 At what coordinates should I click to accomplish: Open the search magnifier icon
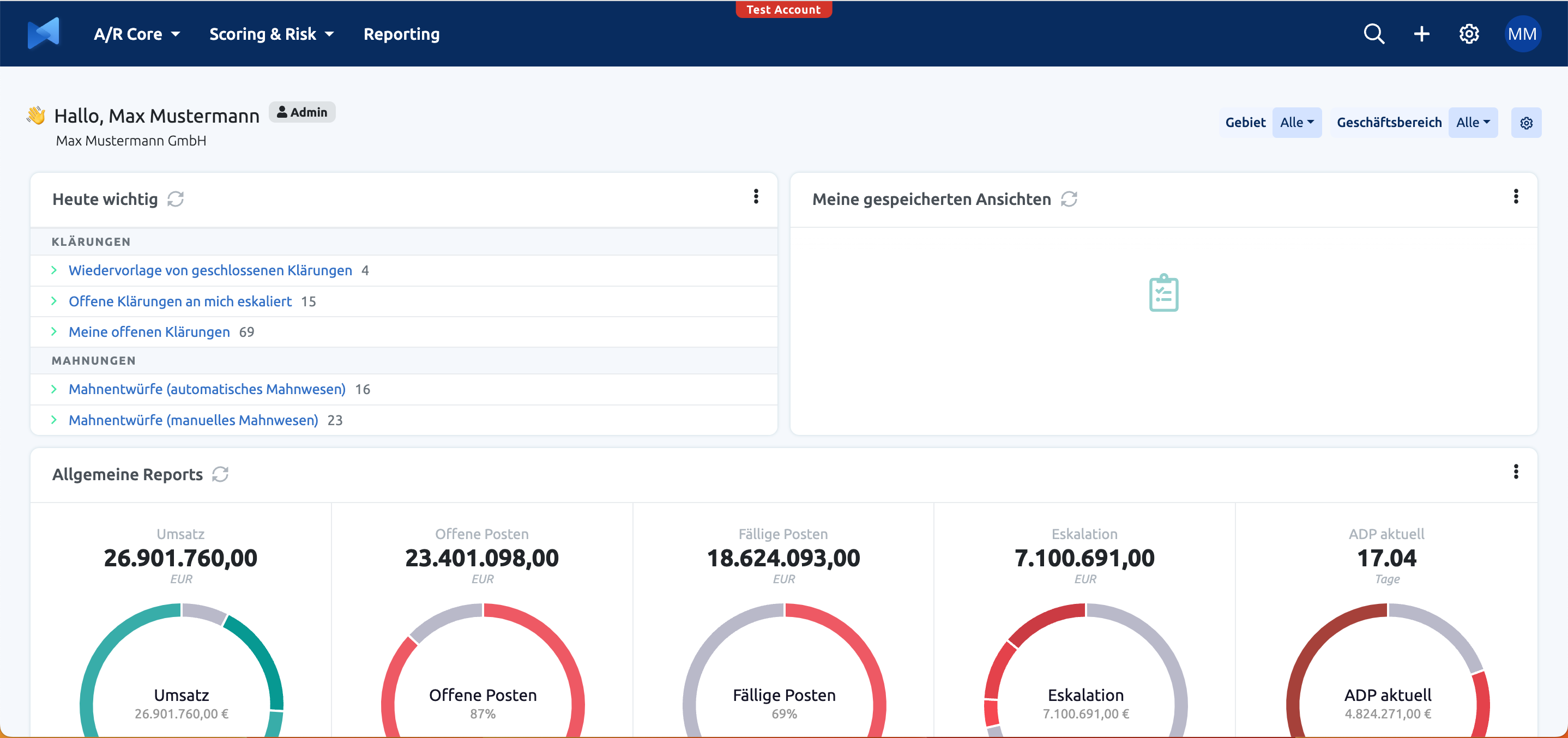tap(1374, 34)
